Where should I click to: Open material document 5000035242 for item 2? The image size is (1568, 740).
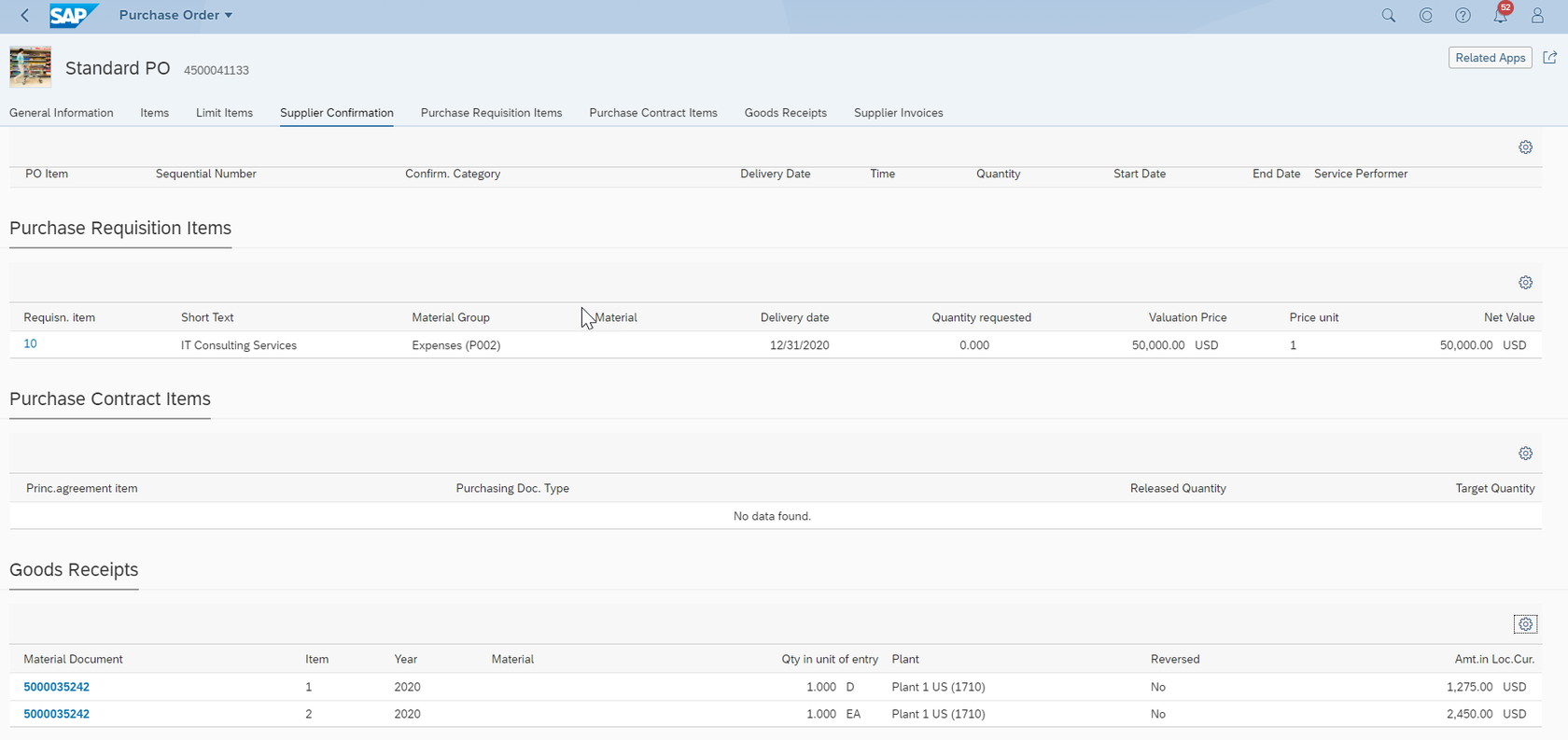coord(57,714)
